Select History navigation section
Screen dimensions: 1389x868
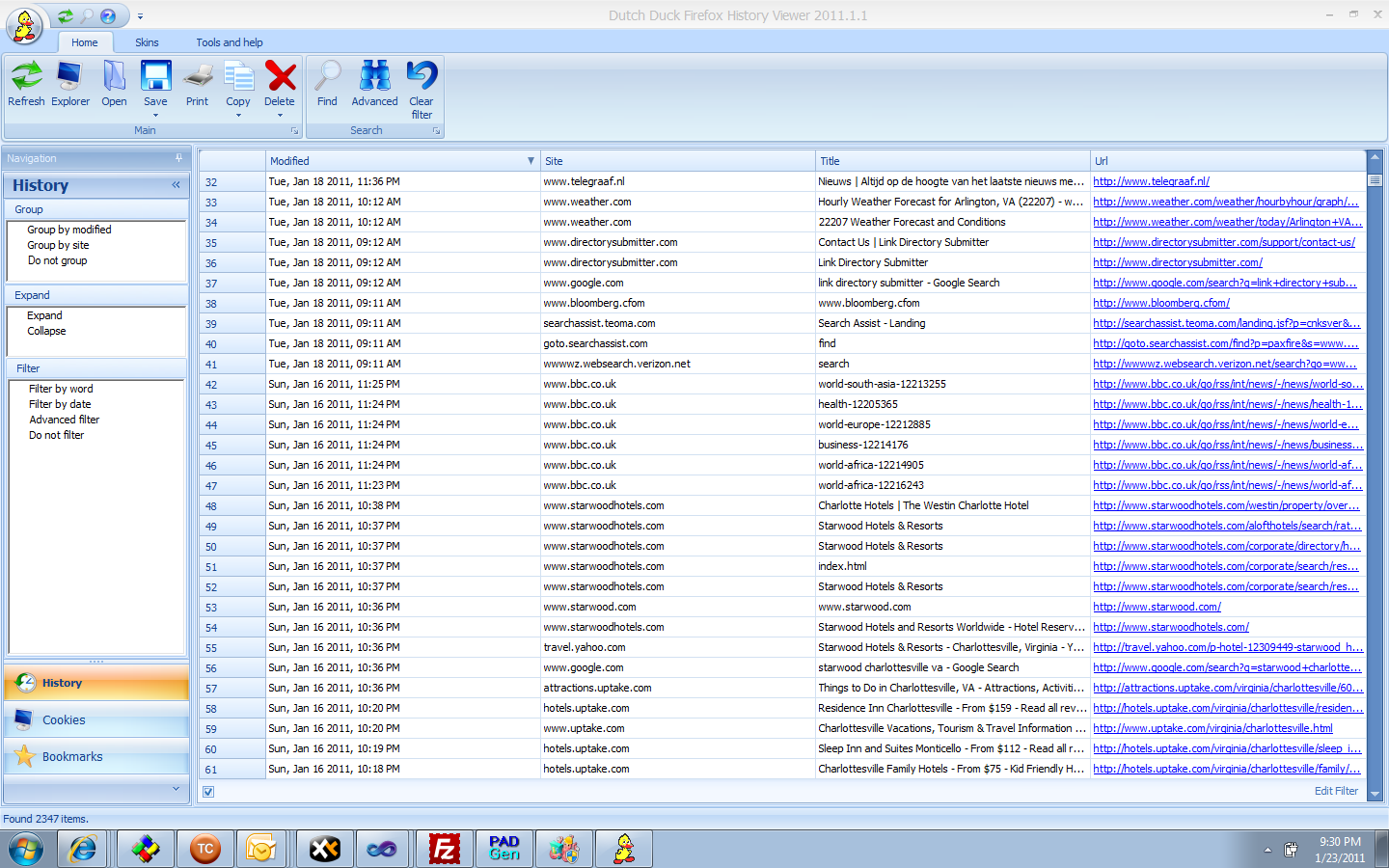(96, 683)
